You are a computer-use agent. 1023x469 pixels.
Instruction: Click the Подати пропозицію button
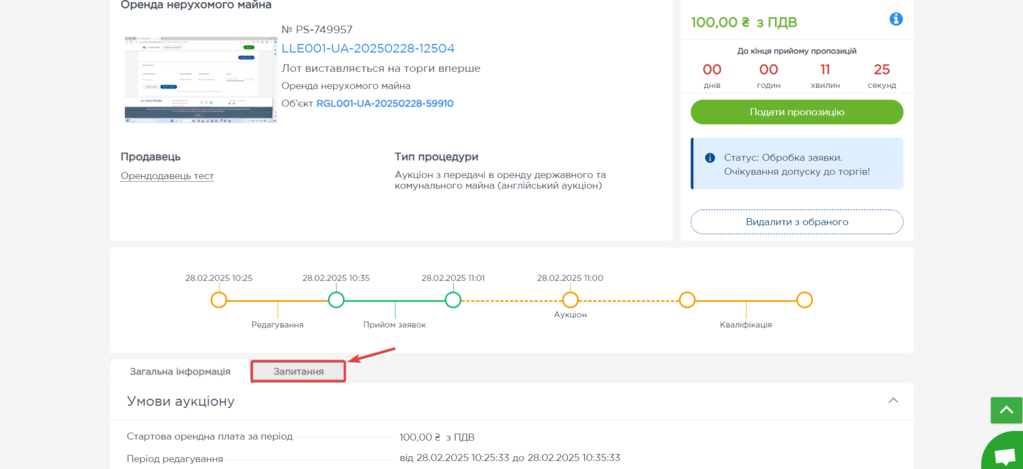(x=796, y=112)
